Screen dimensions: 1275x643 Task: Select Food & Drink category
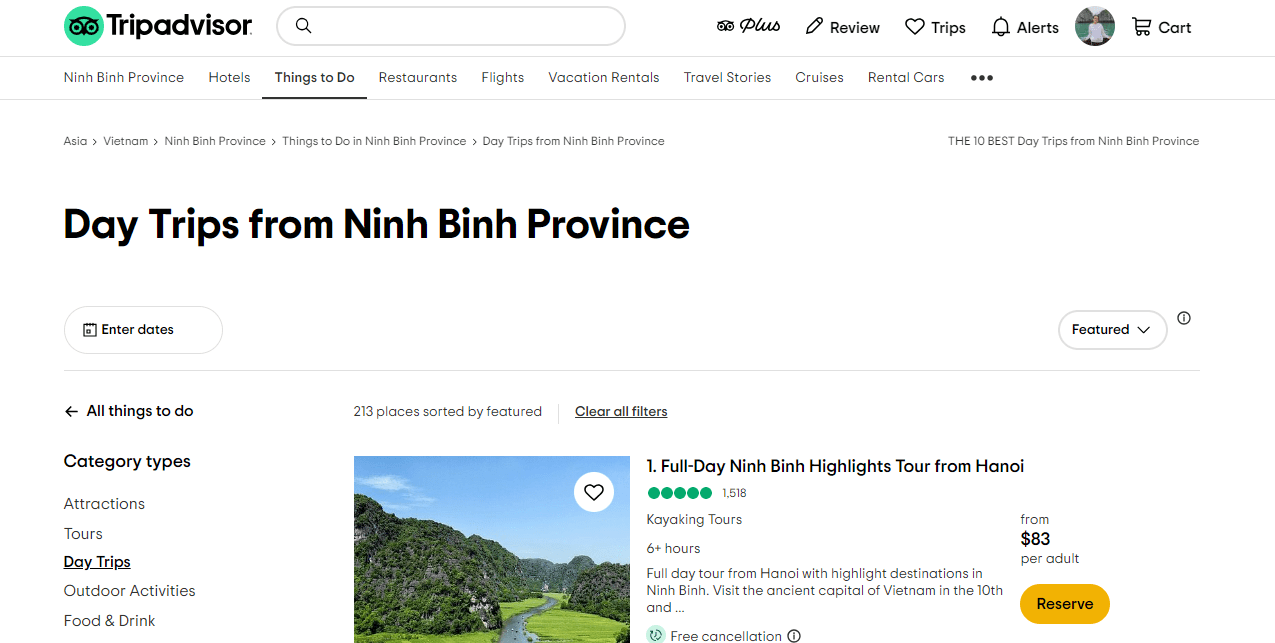pos(109,621)
